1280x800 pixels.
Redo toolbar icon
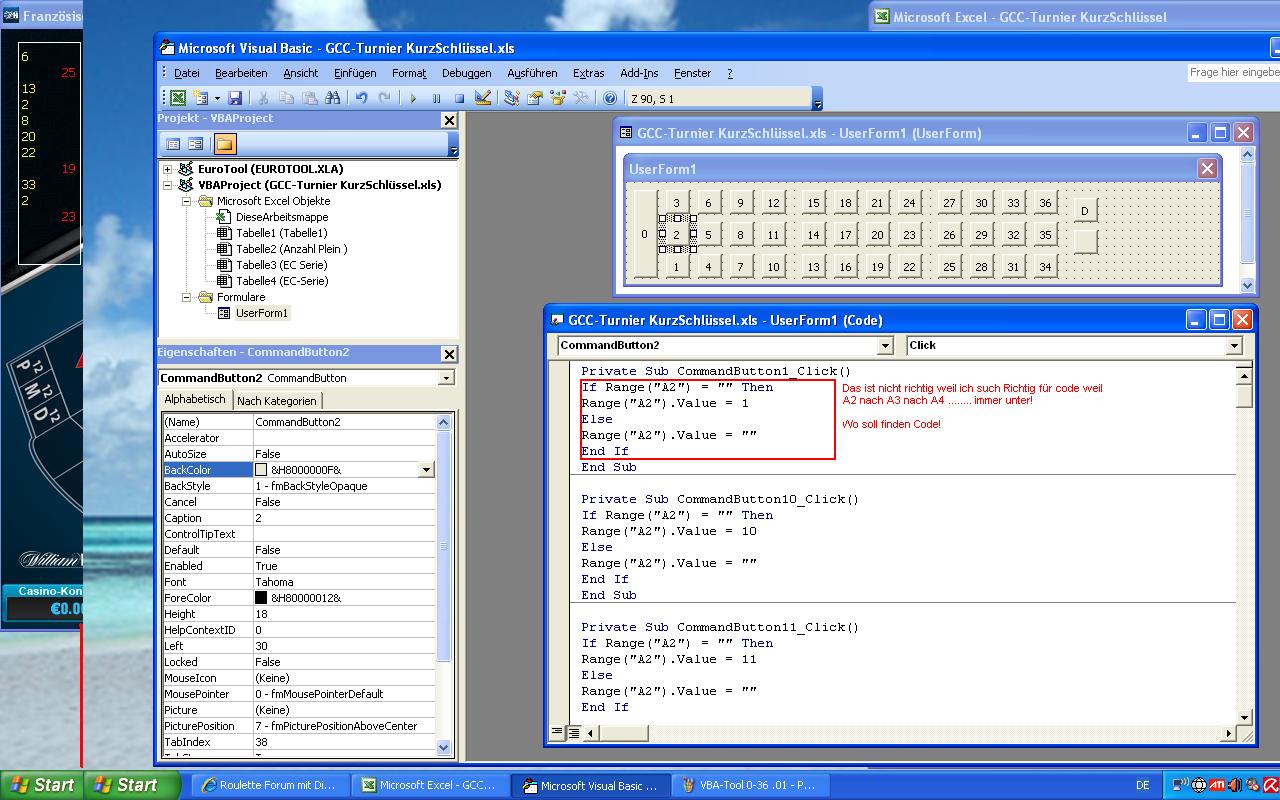[x=384, y=98]
